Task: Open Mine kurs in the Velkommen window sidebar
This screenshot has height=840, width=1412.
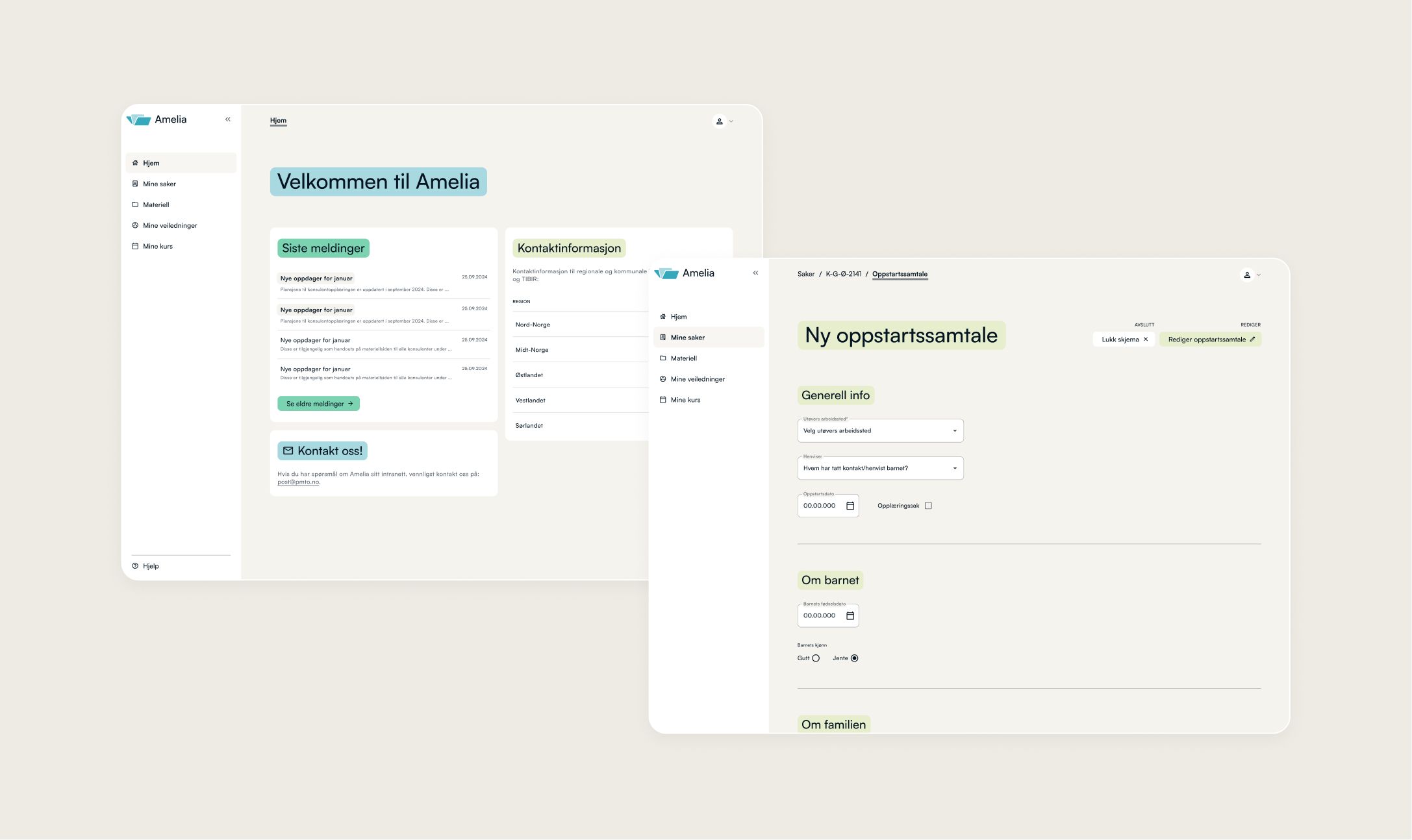Action: (x=181, y=246)
